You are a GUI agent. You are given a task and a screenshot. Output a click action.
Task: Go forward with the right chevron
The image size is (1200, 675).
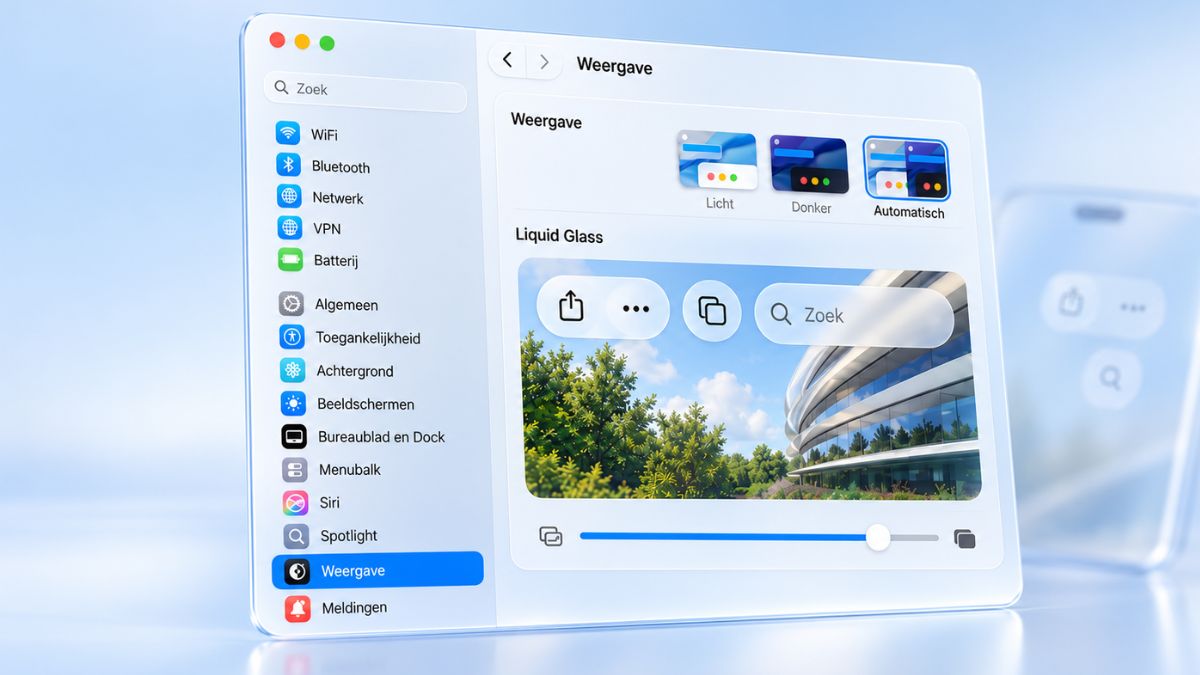tap(544, 62)
